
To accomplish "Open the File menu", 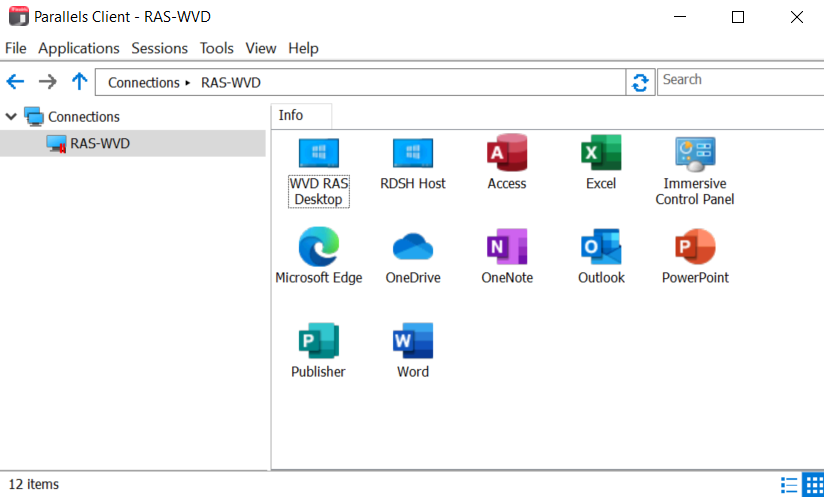I will [x=16, y=48].
